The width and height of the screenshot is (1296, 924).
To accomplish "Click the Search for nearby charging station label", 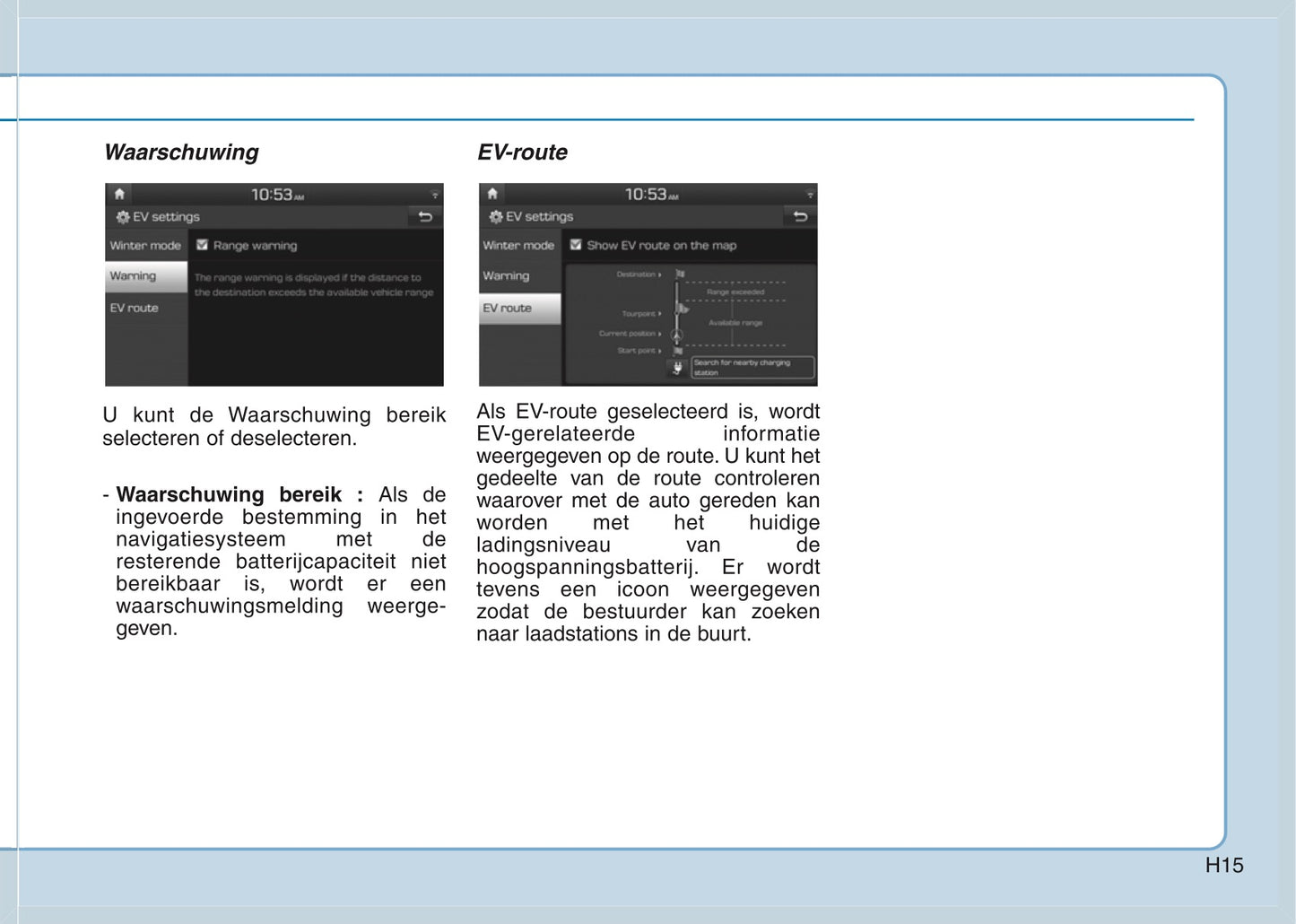I will [x=752, y=367].
